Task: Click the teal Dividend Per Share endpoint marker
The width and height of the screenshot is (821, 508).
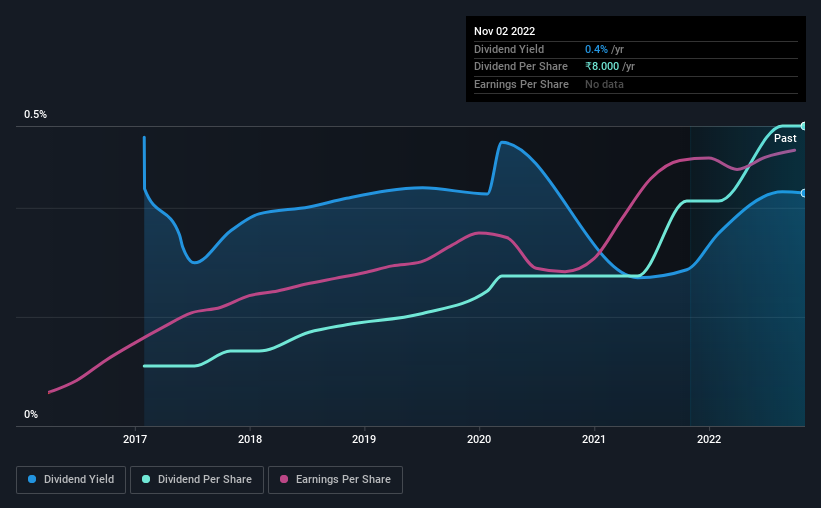Action: (x=803, y=126)
